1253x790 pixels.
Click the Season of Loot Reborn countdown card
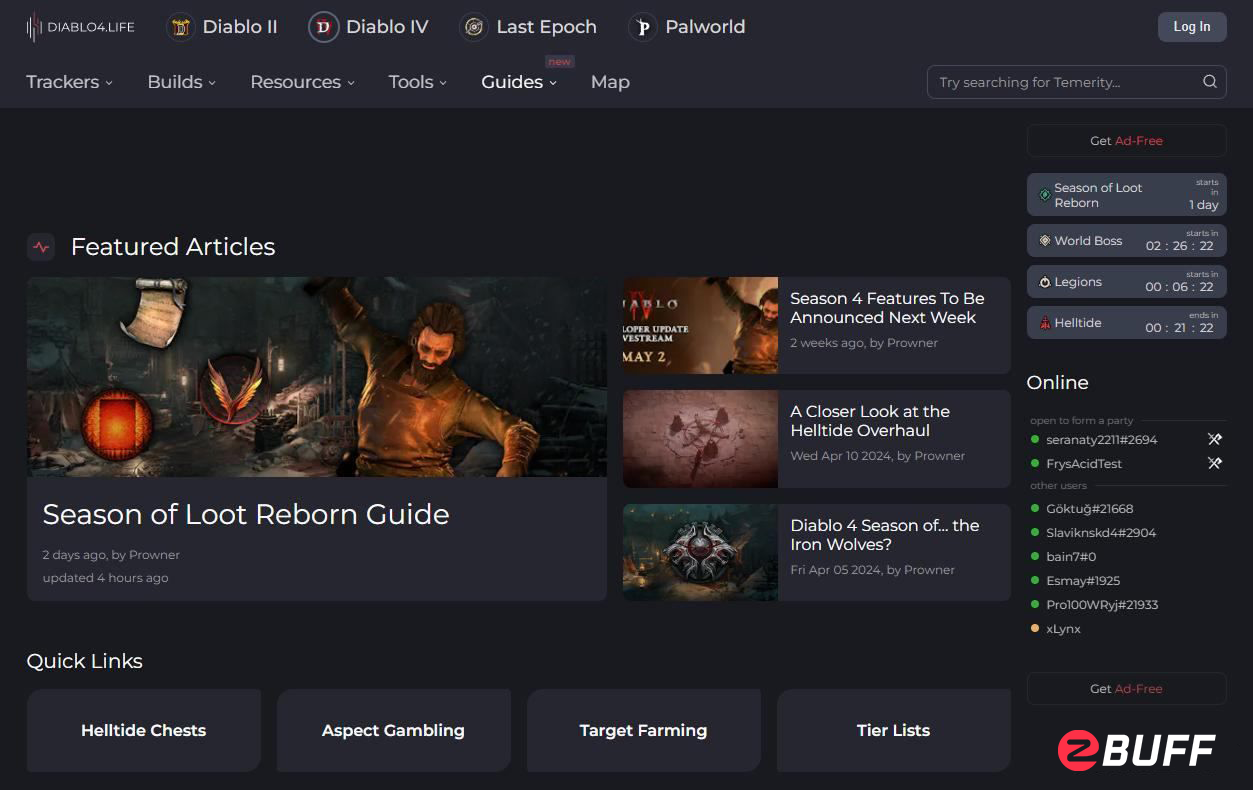(x=1127, y=195)
